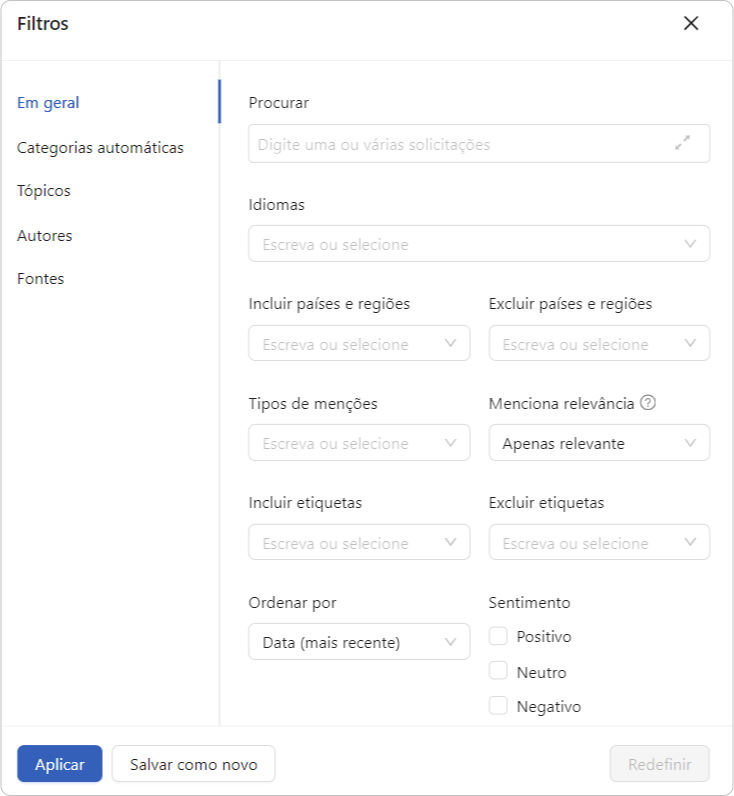Click the help icon beside Menciona relevância

(648, 403)
